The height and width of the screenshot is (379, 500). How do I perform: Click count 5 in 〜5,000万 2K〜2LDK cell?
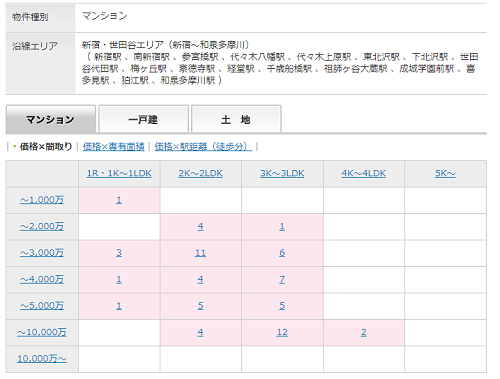[x=200, y=306]
